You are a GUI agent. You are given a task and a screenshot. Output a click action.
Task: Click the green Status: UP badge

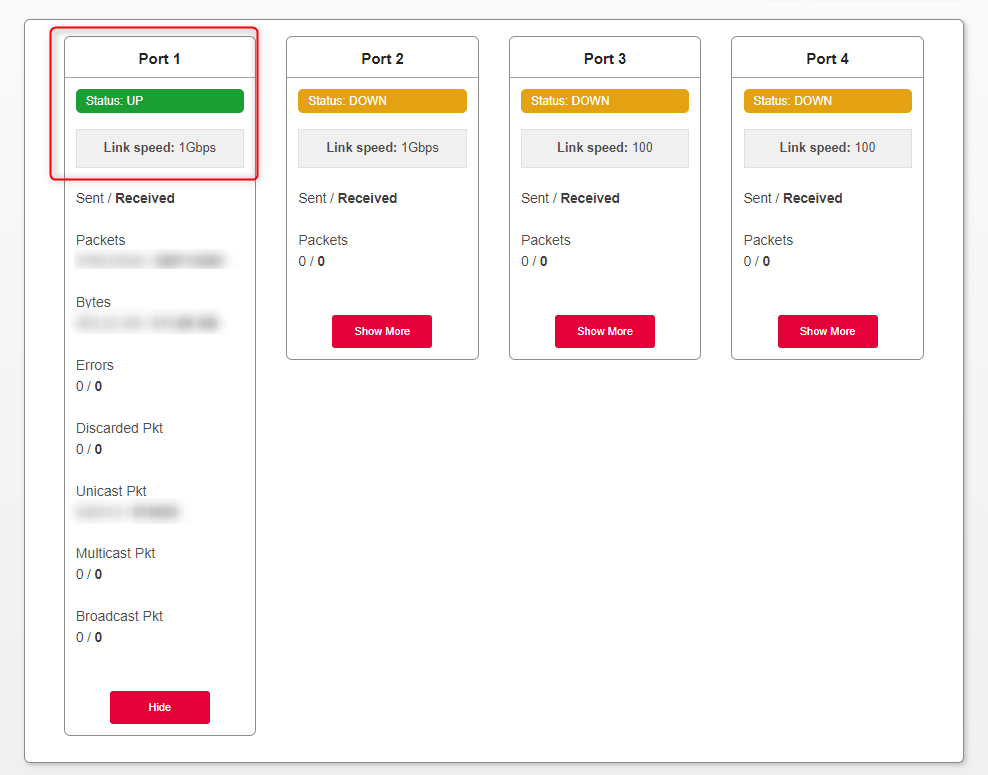pyautogui.click(x=160, y=101)
